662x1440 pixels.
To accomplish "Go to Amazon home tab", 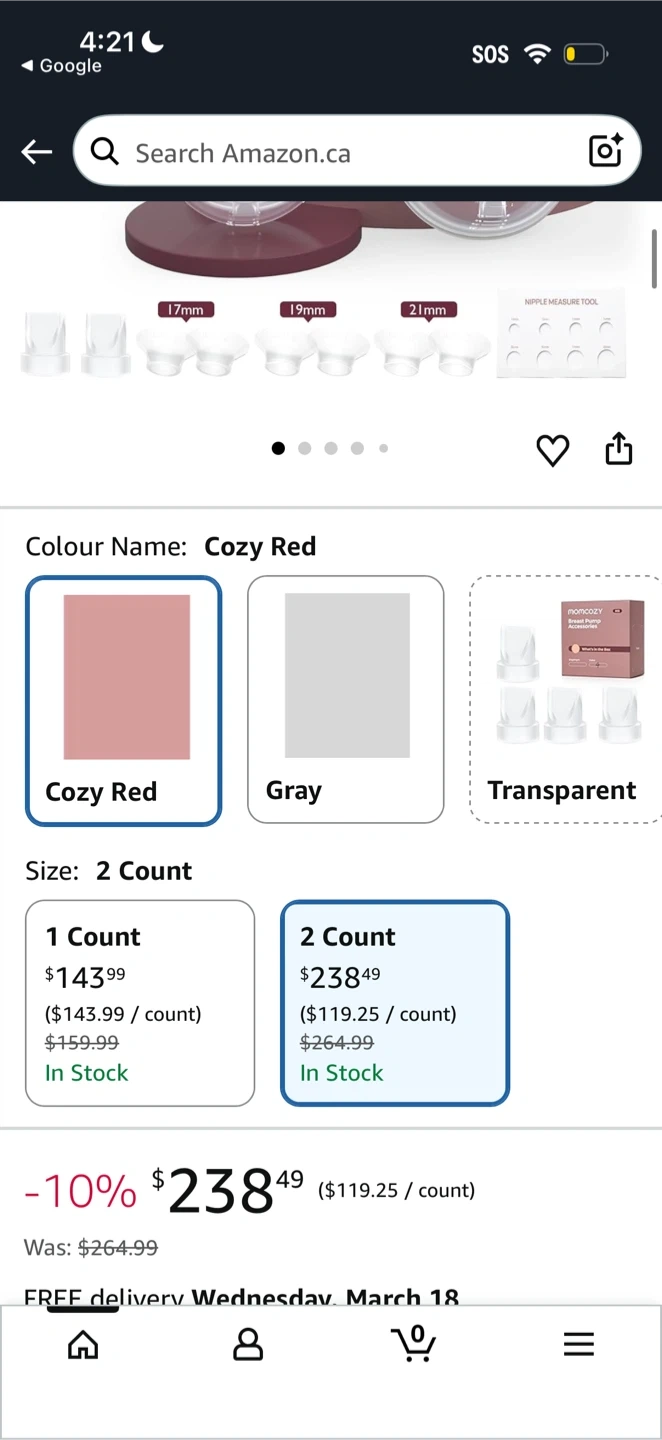I will 83,1345.
